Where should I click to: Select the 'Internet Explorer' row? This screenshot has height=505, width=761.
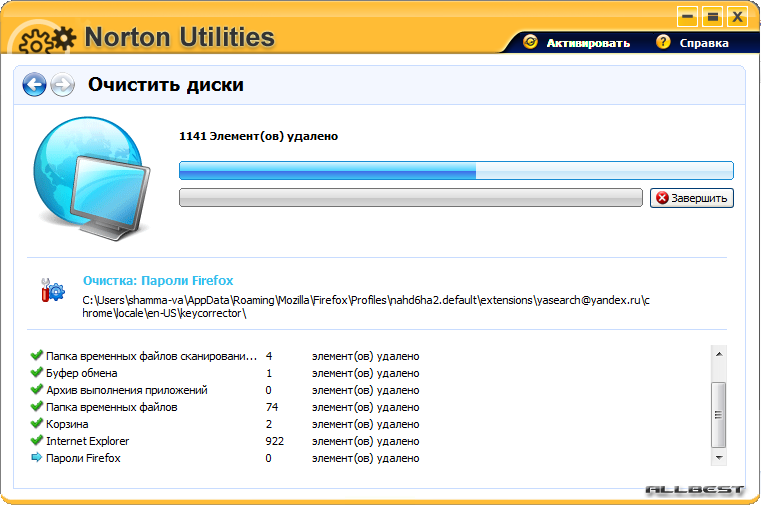click(x=225, y=441)
